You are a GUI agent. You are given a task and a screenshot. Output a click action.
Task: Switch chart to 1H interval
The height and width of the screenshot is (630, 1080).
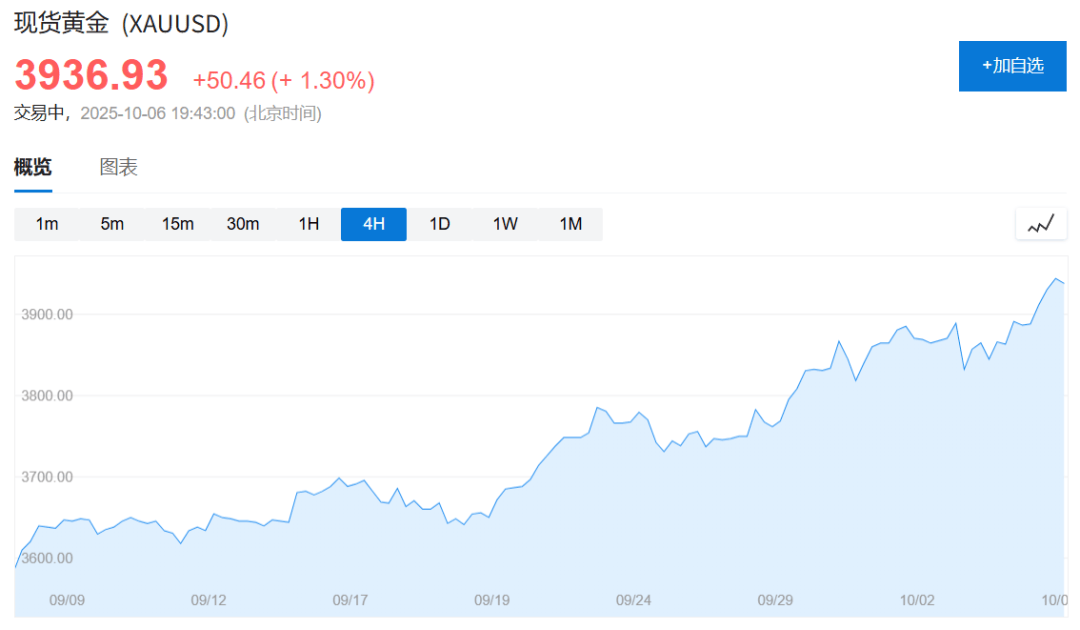pyautogui.click(x=309, y=224)
